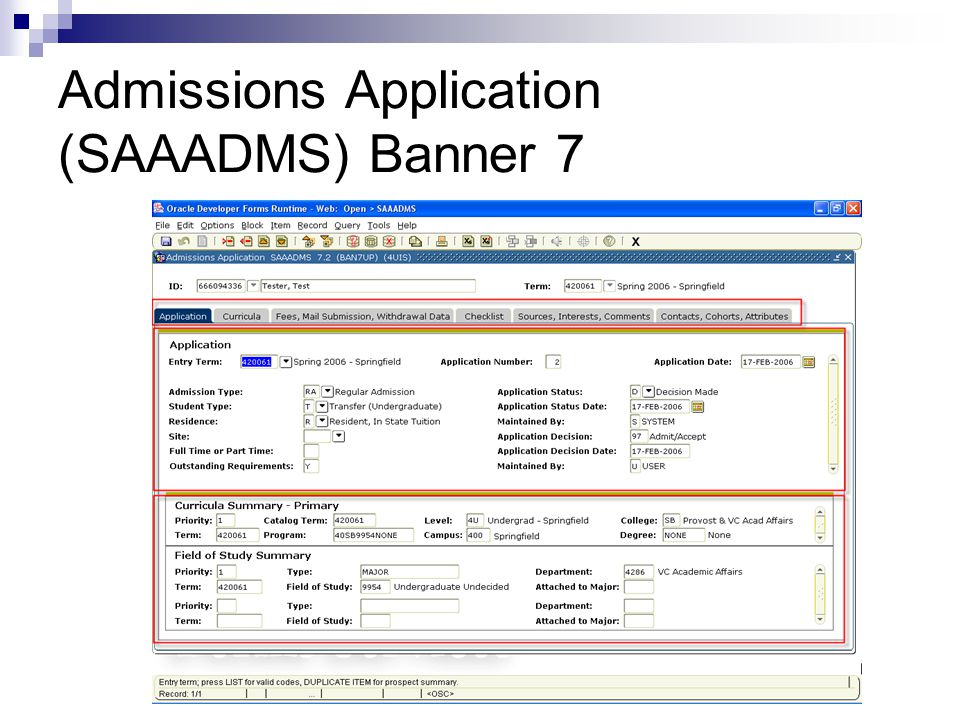Click the greyed-out speaker broadcast toolbar icon
This screenshot has width=960, height=720.
[557, 241]
